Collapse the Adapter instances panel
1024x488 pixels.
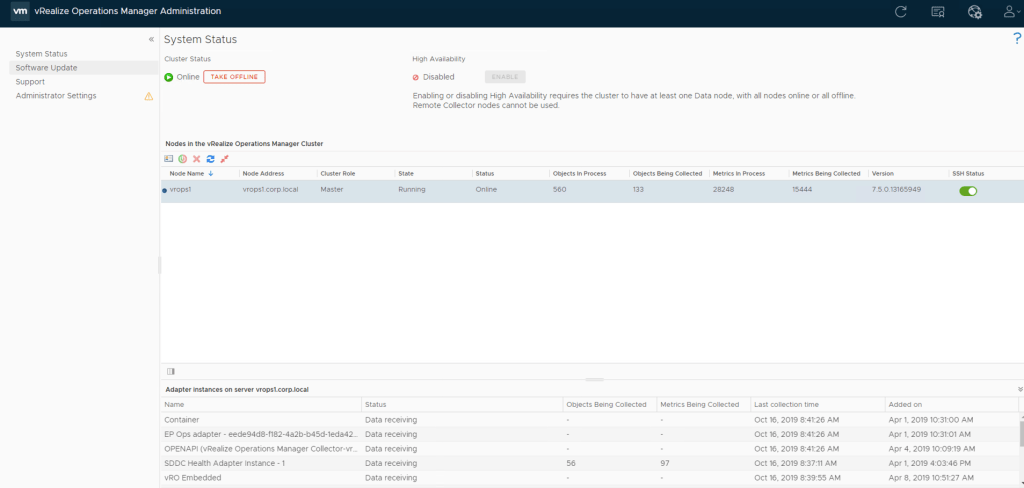coord(1019,388)
